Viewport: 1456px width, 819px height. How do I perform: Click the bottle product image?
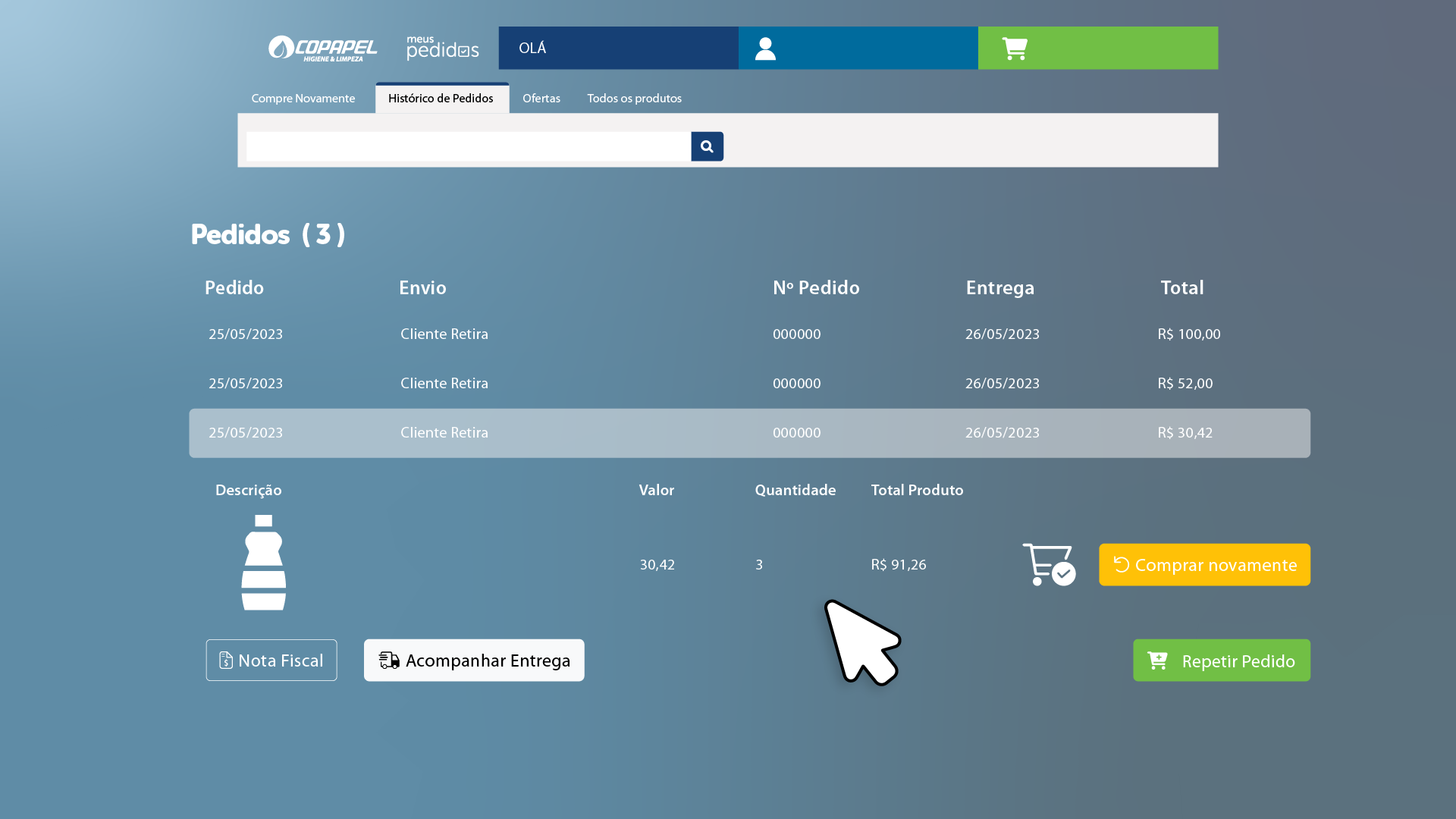click(x=263, y=563)
